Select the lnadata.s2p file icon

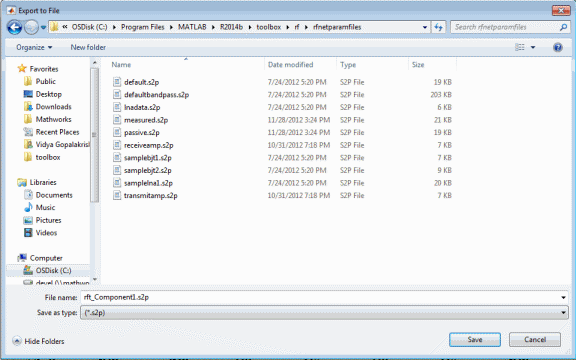(117, 107)
